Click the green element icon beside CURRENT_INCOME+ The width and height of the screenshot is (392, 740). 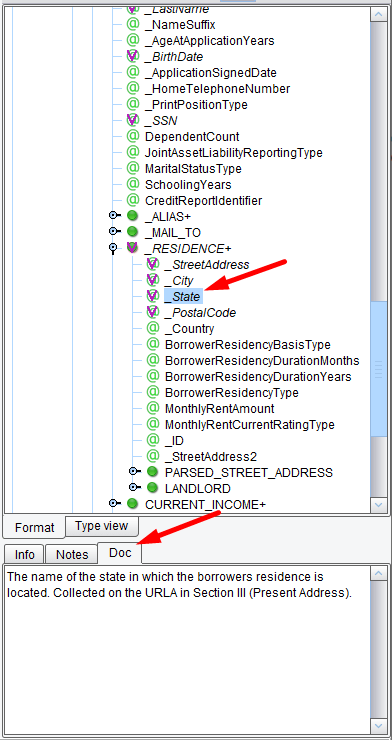click(x=133, y=504)
